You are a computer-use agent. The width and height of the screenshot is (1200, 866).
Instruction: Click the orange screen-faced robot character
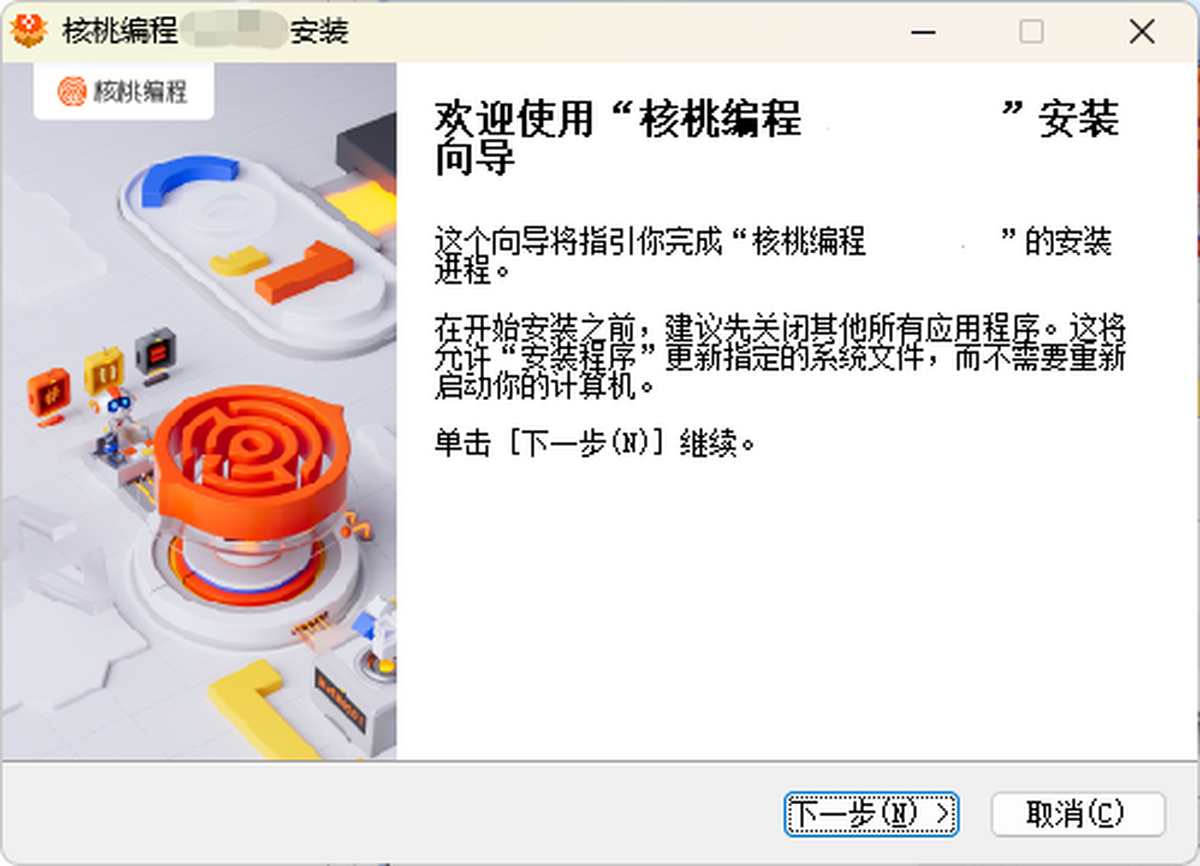click(47, 394)
